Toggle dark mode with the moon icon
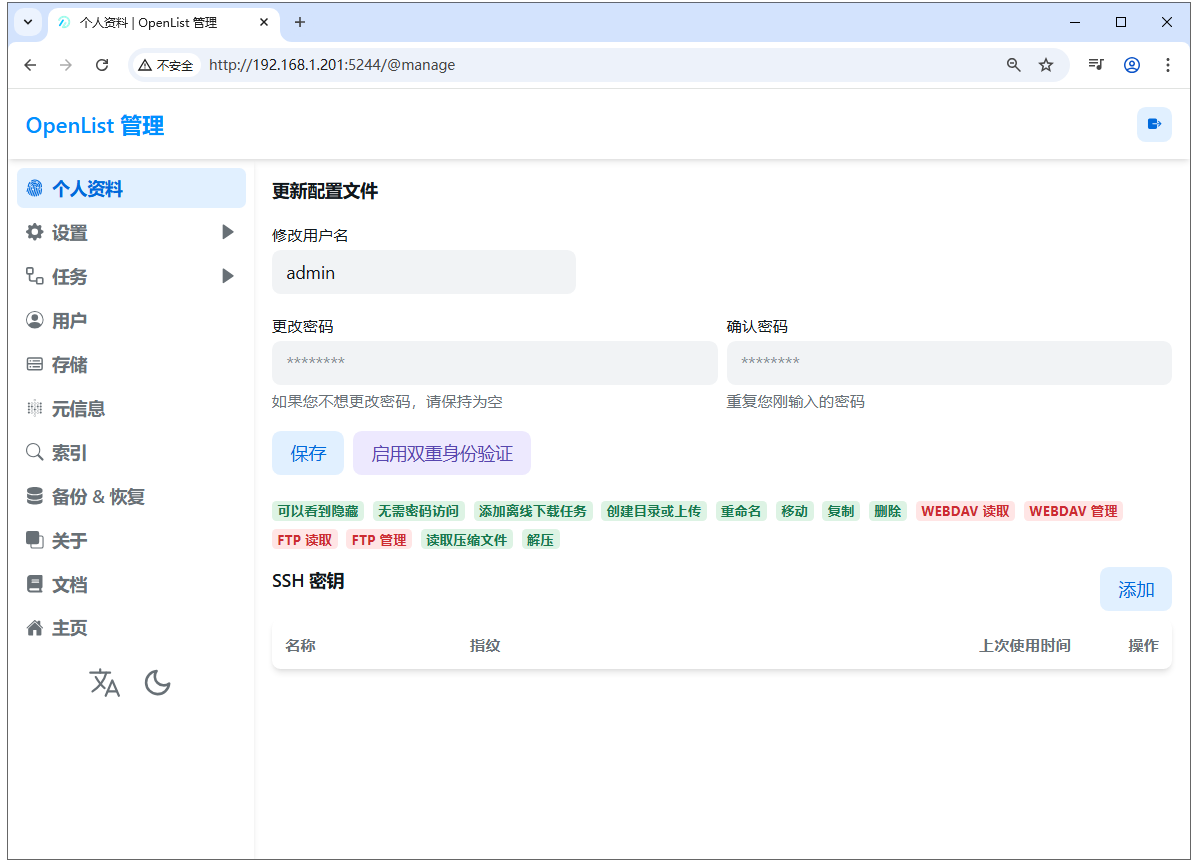This screenshot has height=867, width=1198. click(x=157, y=682)
